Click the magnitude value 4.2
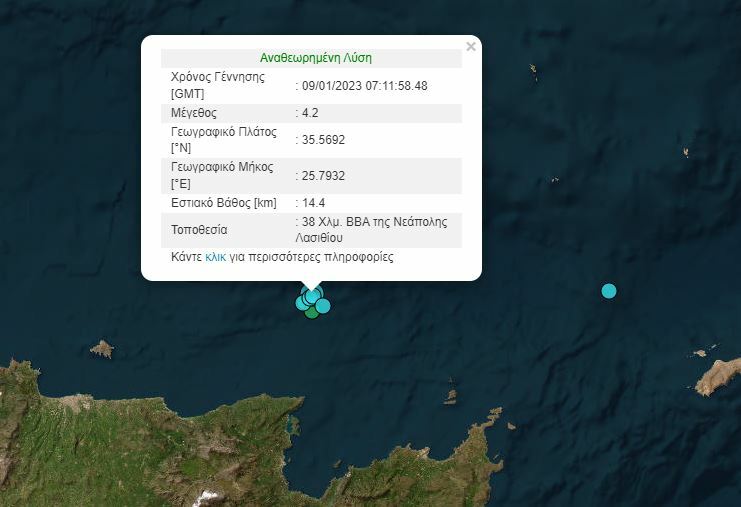 coord(310,113)
